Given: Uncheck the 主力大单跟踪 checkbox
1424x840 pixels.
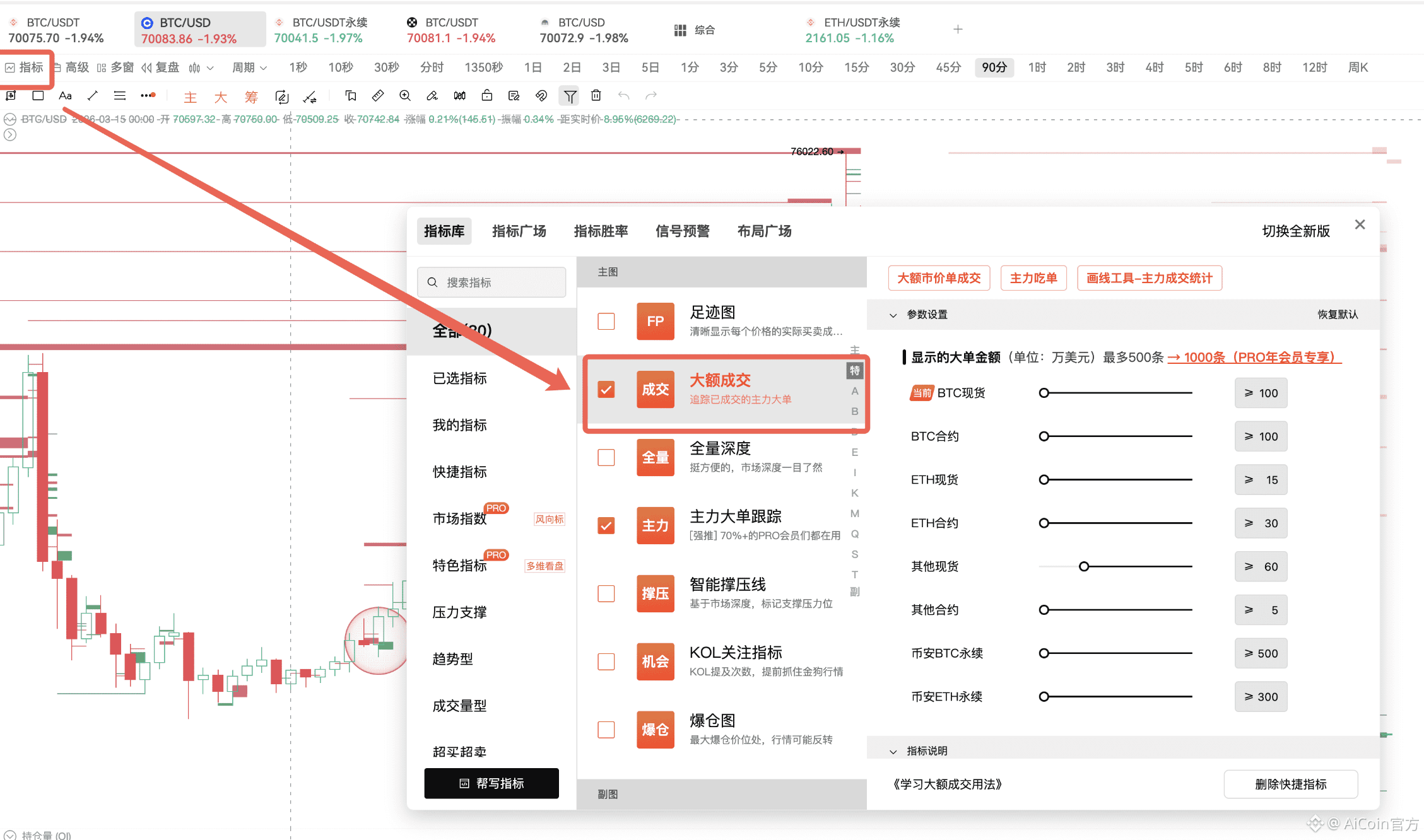Looking at the screenshot, I should click(x=606, y=525).
